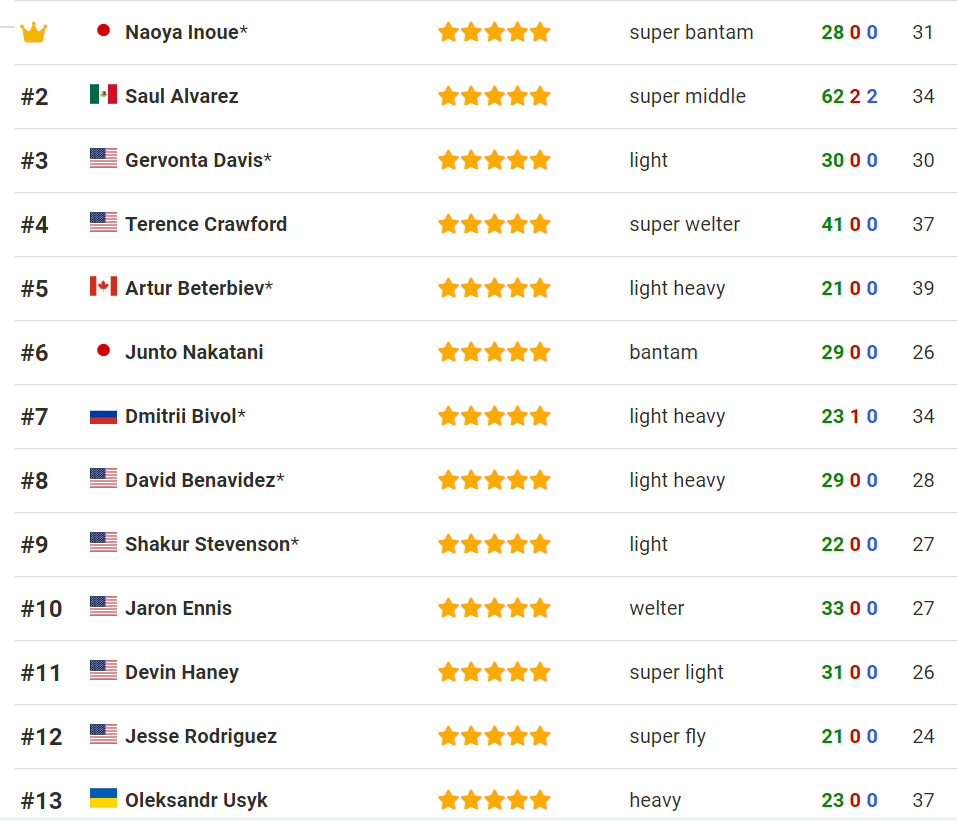Click Devin Haney's 31 0 0 record

tap(849, 672)
